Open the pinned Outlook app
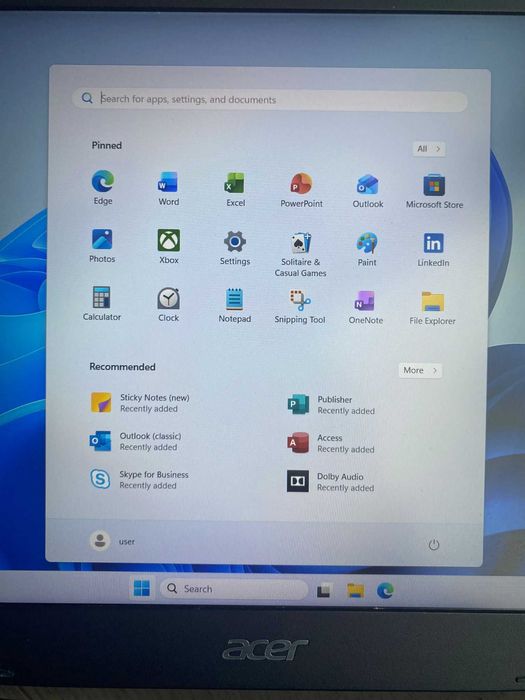Screen dimensions: 525x700 (x=367, y=191)
